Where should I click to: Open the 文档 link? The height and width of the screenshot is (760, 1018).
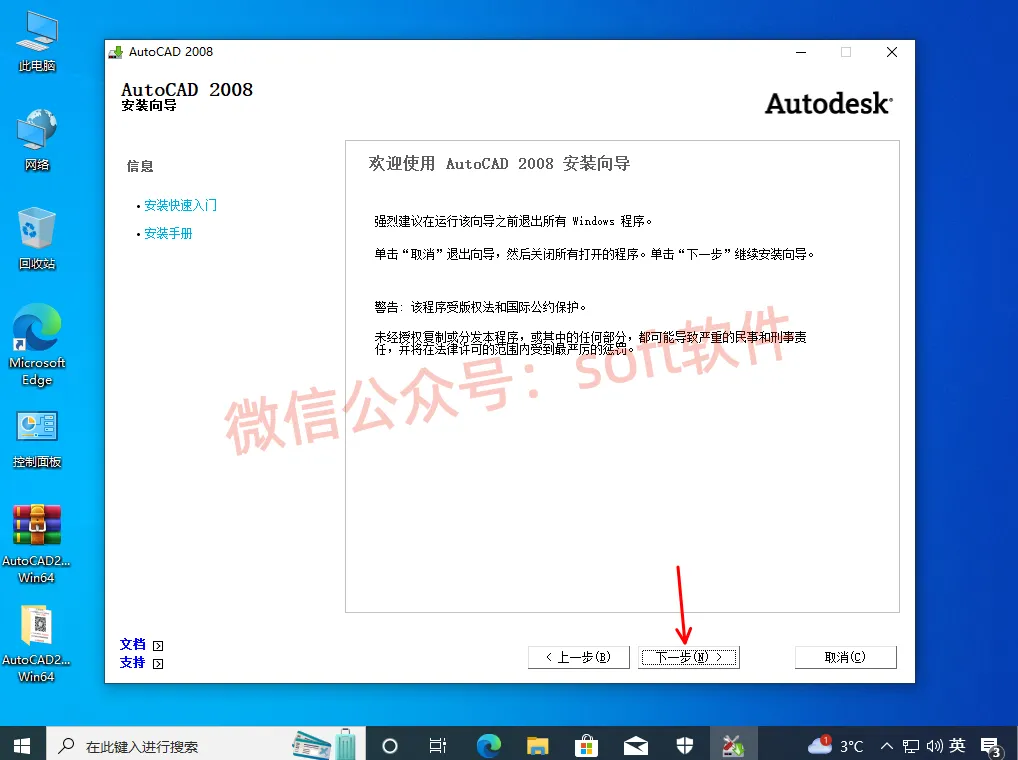pyautogui.click(x=132, y=644)
